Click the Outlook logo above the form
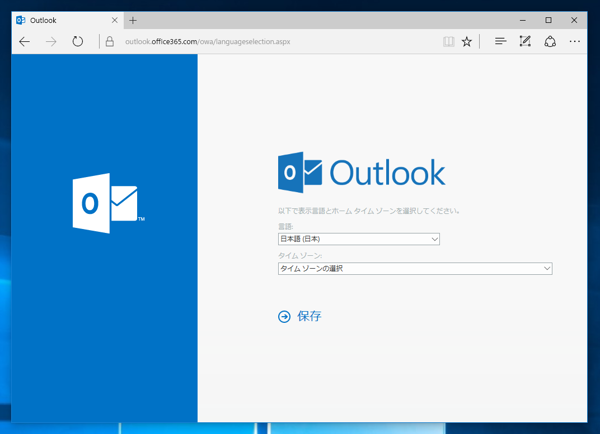The width and height of the screenshot is (600, 434). click(x=362, y=173)
